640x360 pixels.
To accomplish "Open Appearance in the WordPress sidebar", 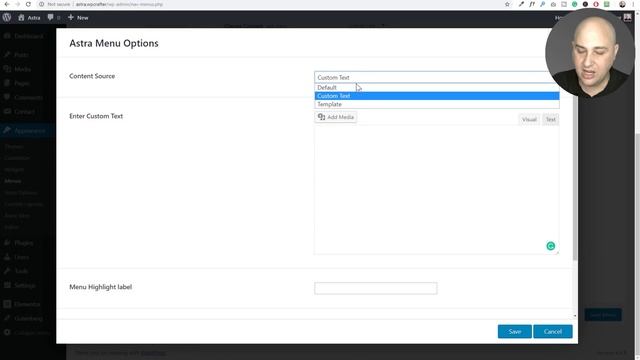I will click(x=24, y=131).
